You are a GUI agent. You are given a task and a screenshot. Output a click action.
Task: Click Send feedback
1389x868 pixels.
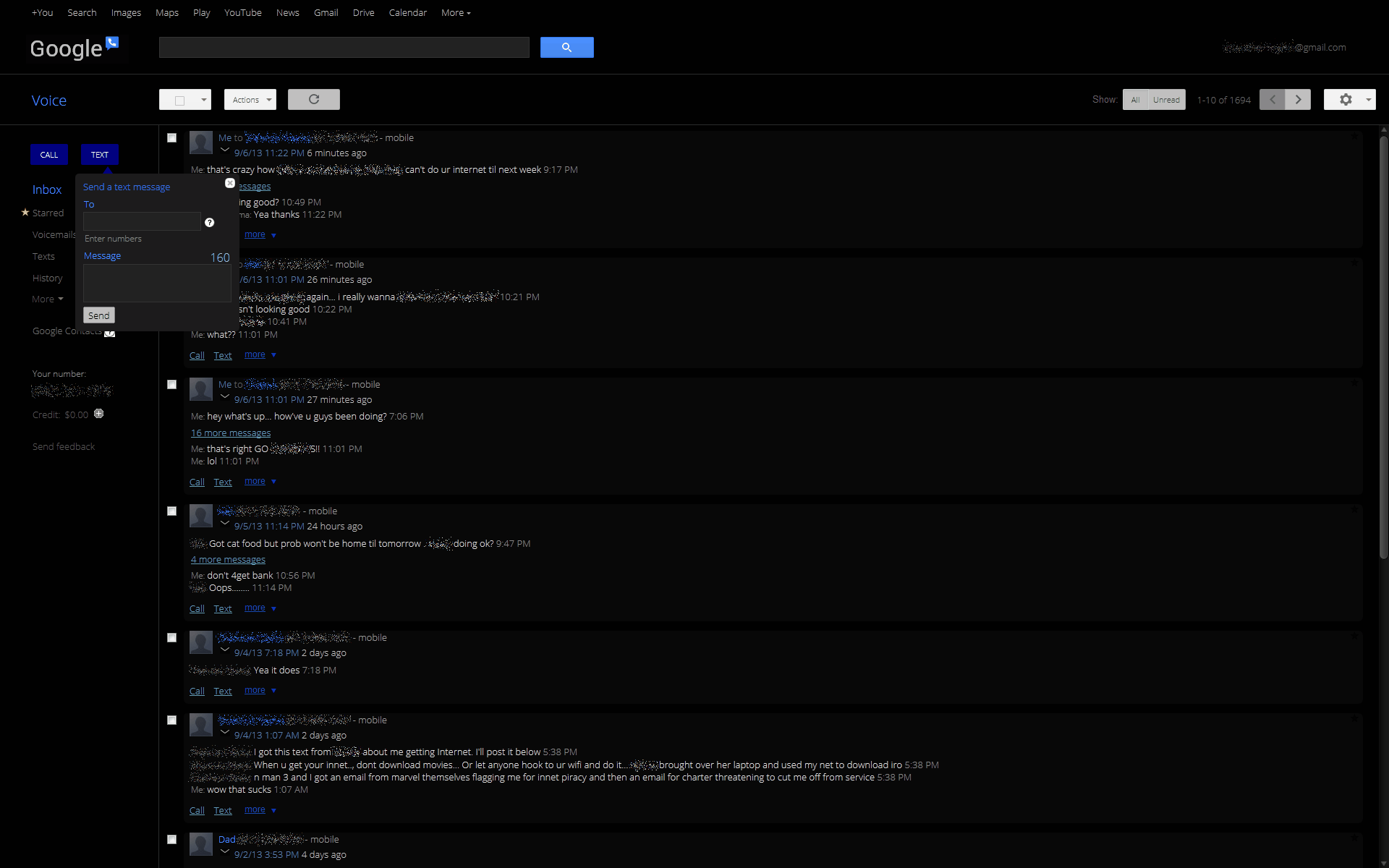tap(64, 446)
